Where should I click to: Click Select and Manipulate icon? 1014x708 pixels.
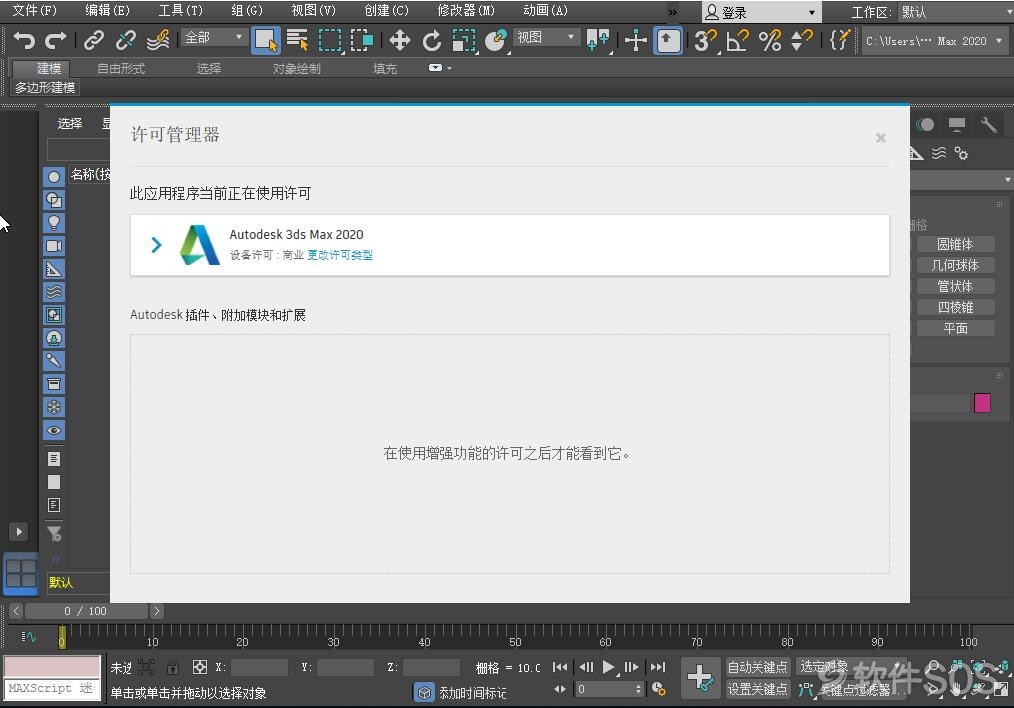coord(636,40)
